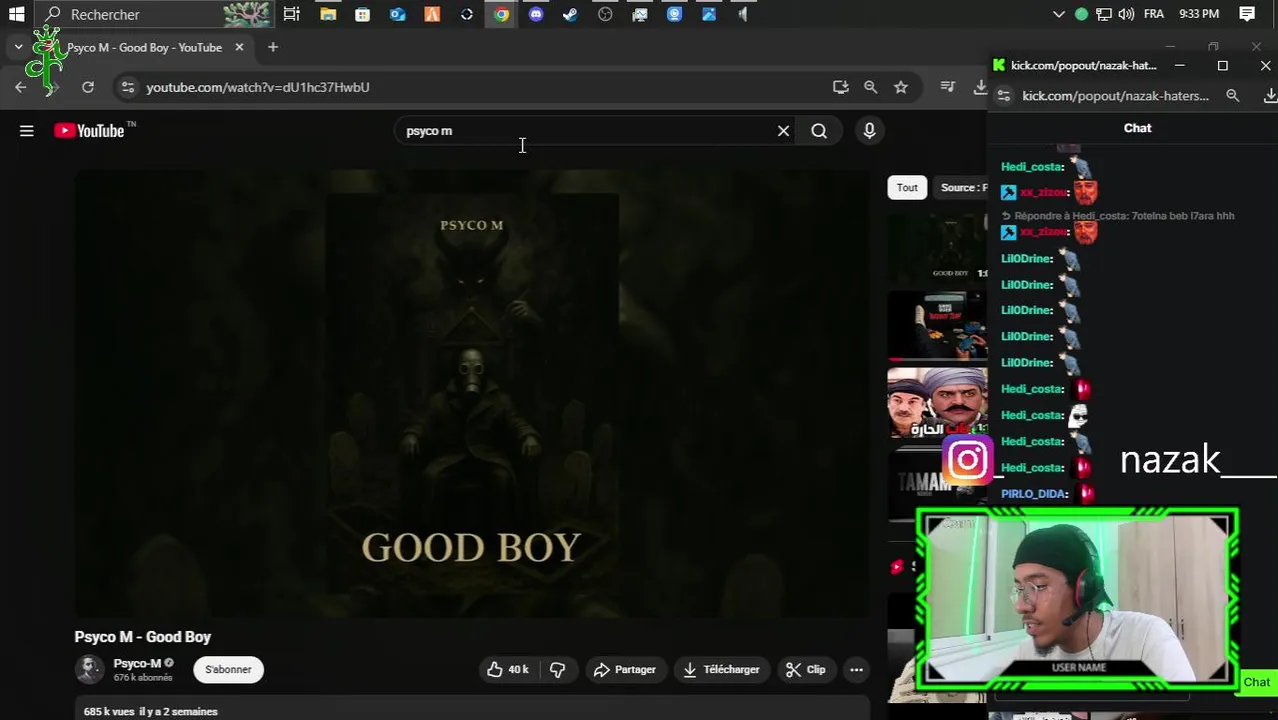Open File Explorer from the taskbar
Screen dimensions: 1278x720
tap(328, 14)
